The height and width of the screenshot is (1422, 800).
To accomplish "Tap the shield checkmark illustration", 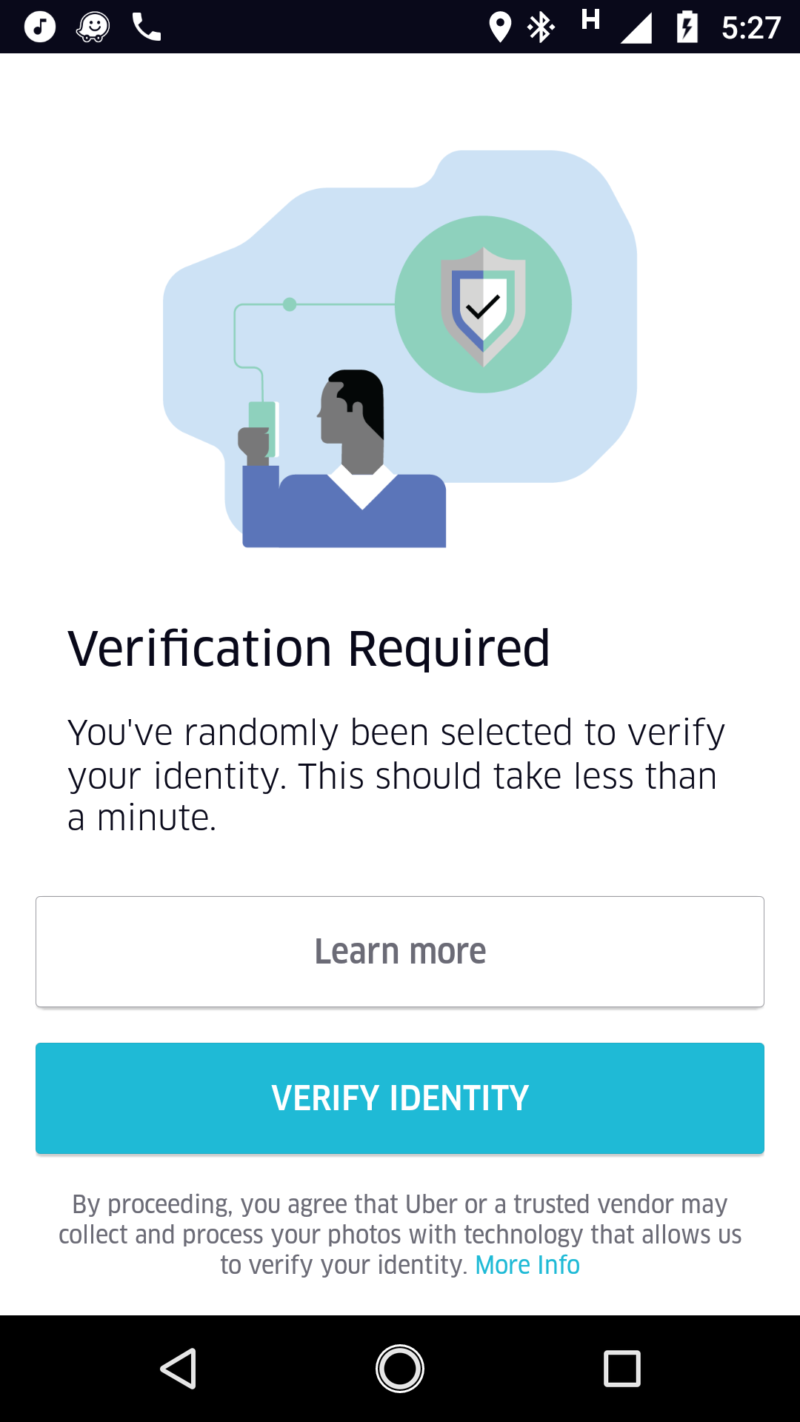I will (x=483, y=305).
